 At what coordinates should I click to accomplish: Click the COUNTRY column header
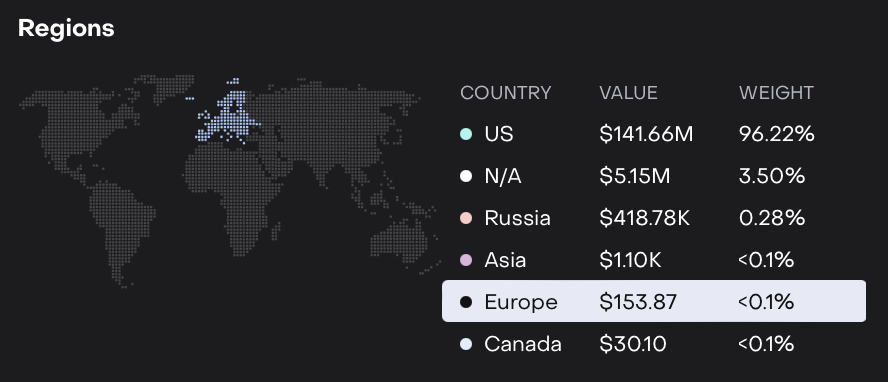(x=506, y=93)
